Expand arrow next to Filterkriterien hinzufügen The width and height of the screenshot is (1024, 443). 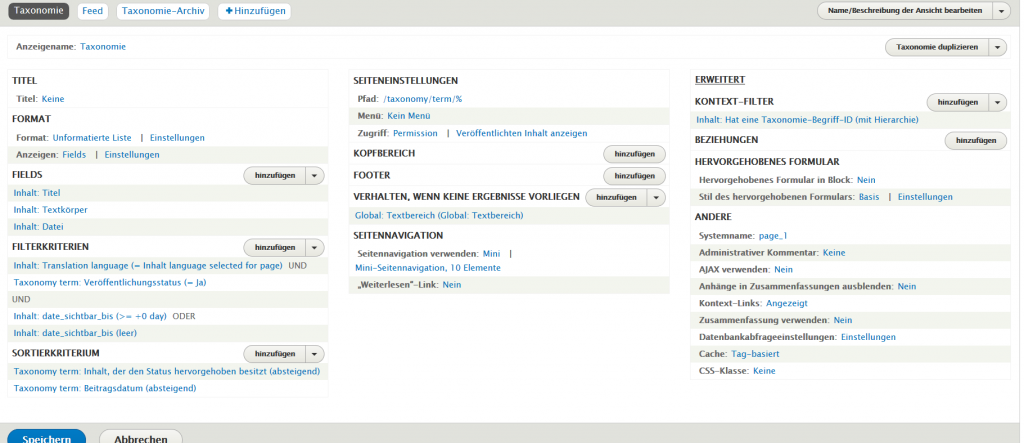click(x=316, y=247)
